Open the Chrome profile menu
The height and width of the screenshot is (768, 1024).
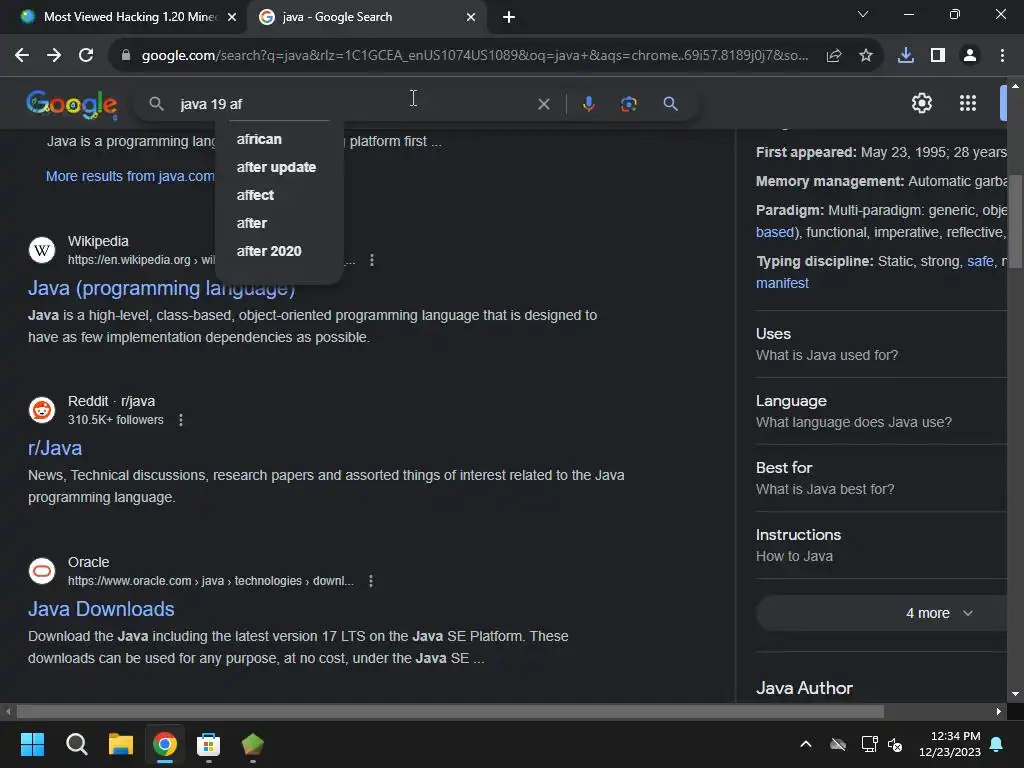point(970,56)
